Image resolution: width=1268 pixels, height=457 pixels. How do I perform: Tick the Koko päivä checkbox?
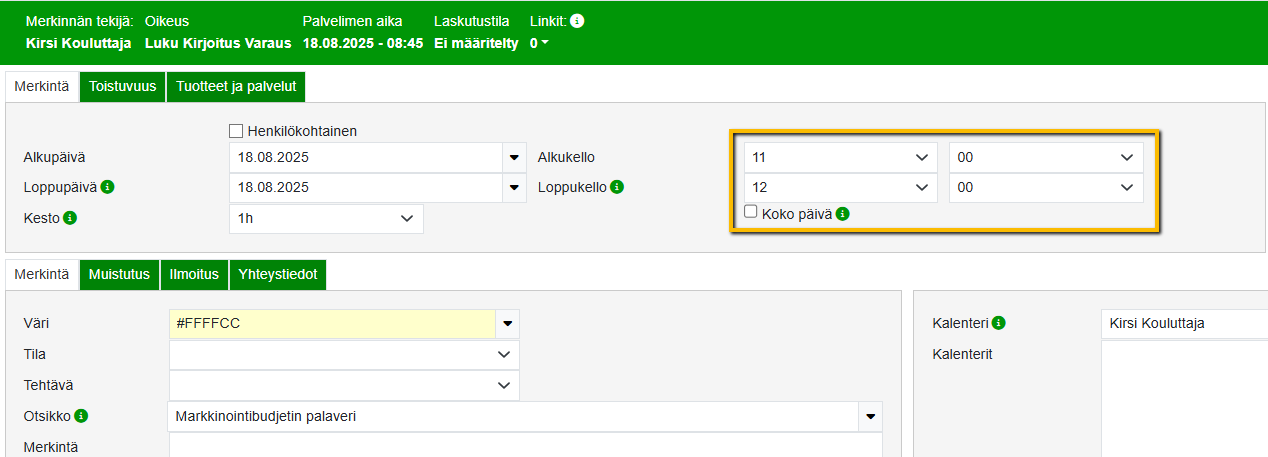pos(751,212)
